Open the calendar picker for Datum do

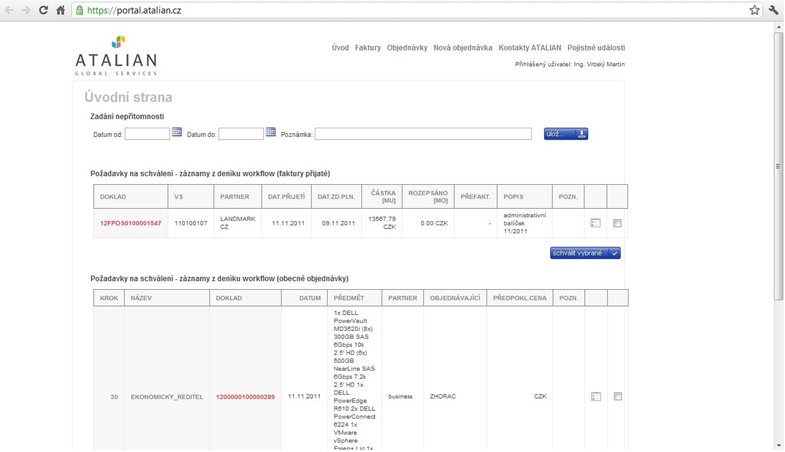tap(270, 132)
